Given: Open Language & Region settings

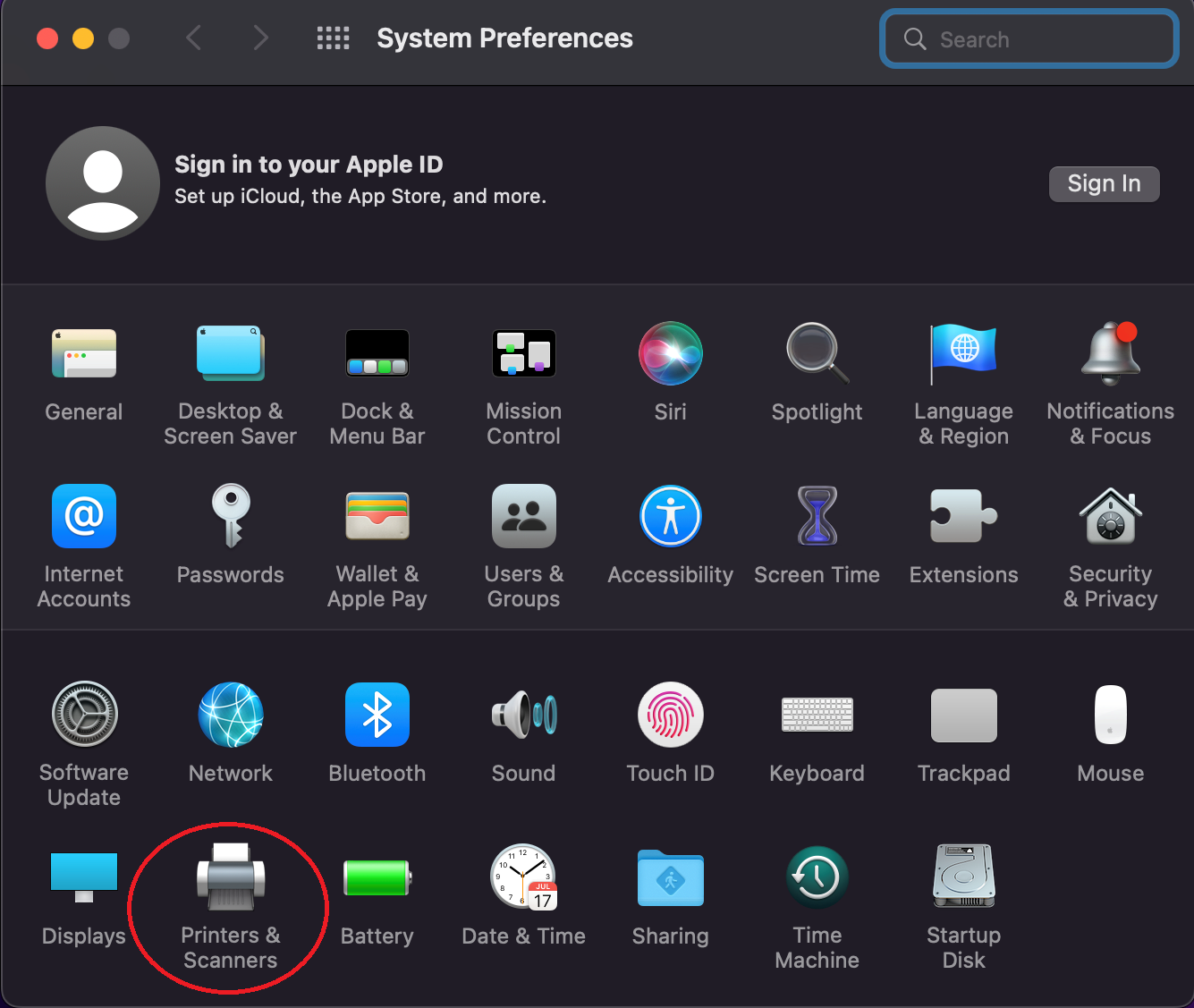Looking at the screenshot, I should pyautogui.click(x=964, y=353).
